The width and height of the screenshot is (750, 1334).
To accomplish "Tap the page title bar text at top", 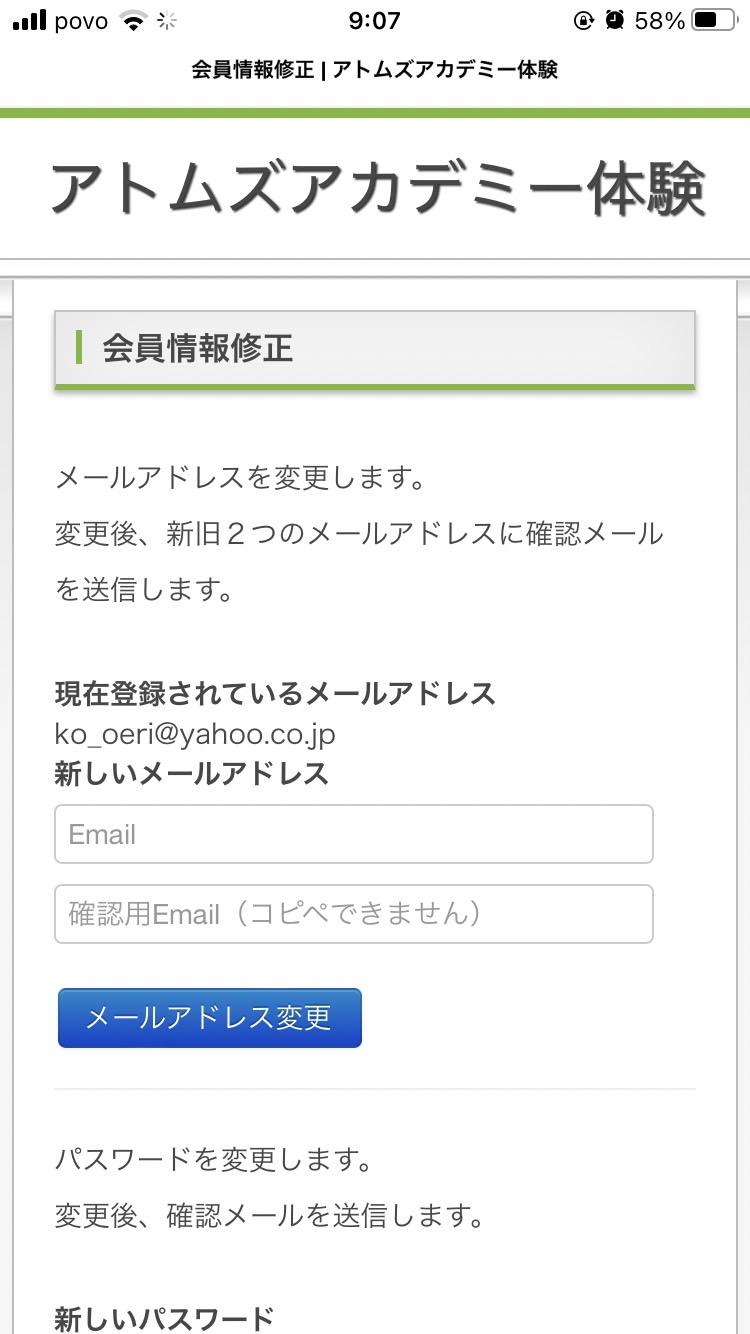I will coord(375,70).
